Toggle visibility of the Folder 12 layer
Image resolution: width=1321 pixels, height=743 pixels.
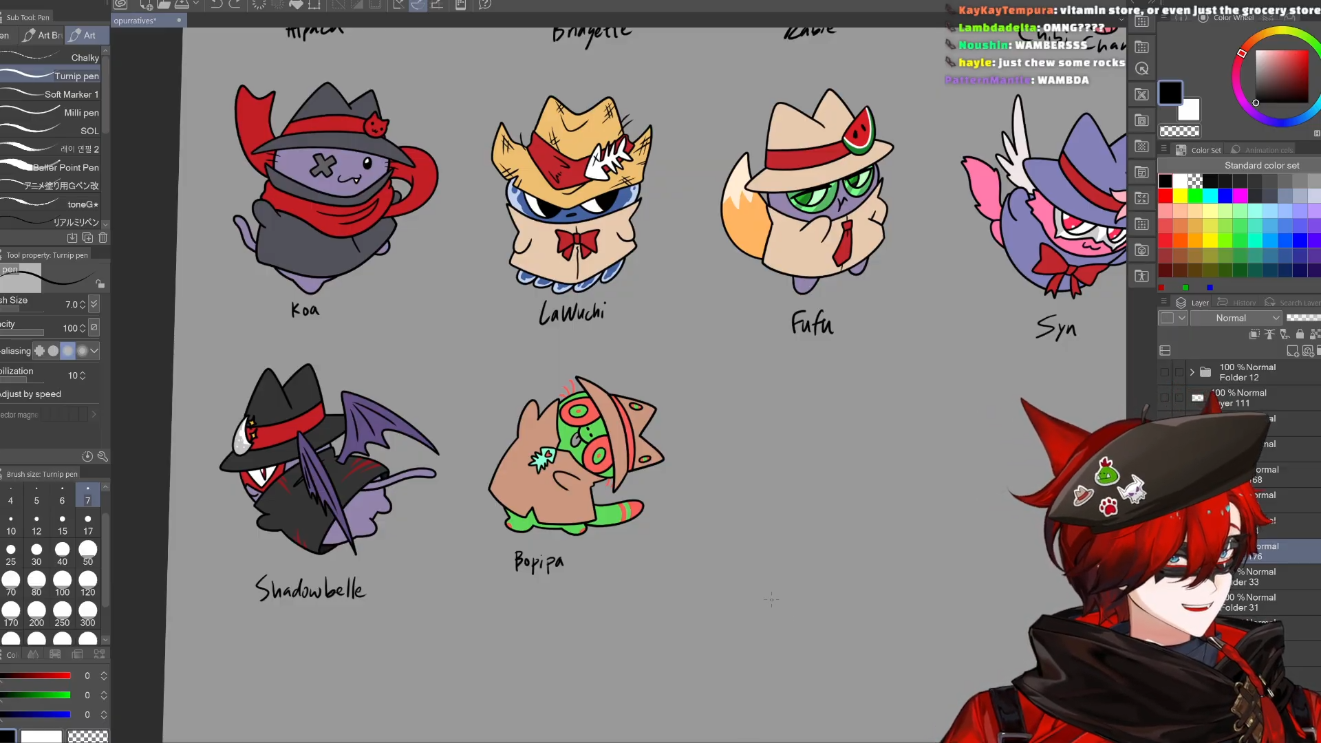pos(1165,372)
